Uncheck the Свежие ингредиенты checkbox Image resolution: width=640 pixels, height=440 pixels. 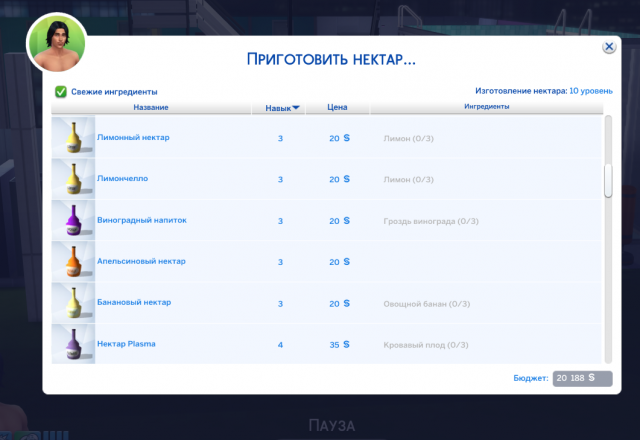[61, 91]
